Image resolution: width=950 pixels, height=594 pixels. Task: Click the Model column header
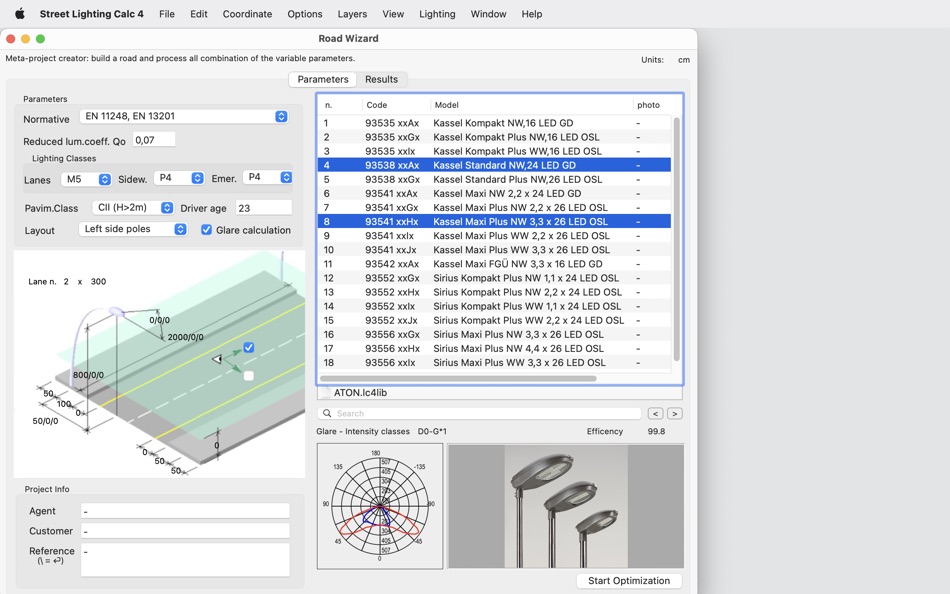pyautogui.click(x=447, y=105)
